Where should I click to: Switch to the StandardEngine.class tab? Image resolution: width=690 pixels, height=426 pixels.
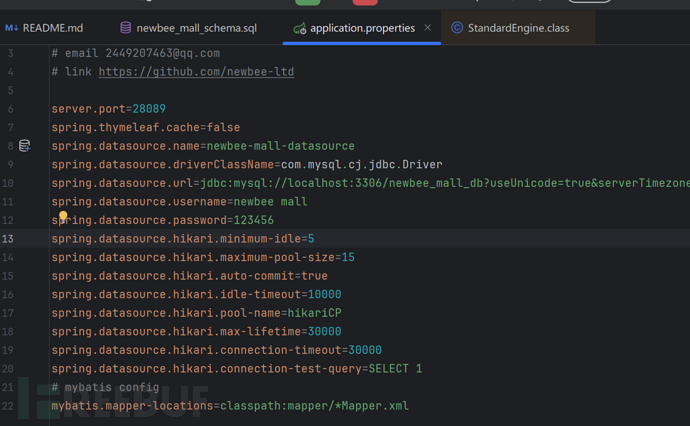[x=518, y=28]
